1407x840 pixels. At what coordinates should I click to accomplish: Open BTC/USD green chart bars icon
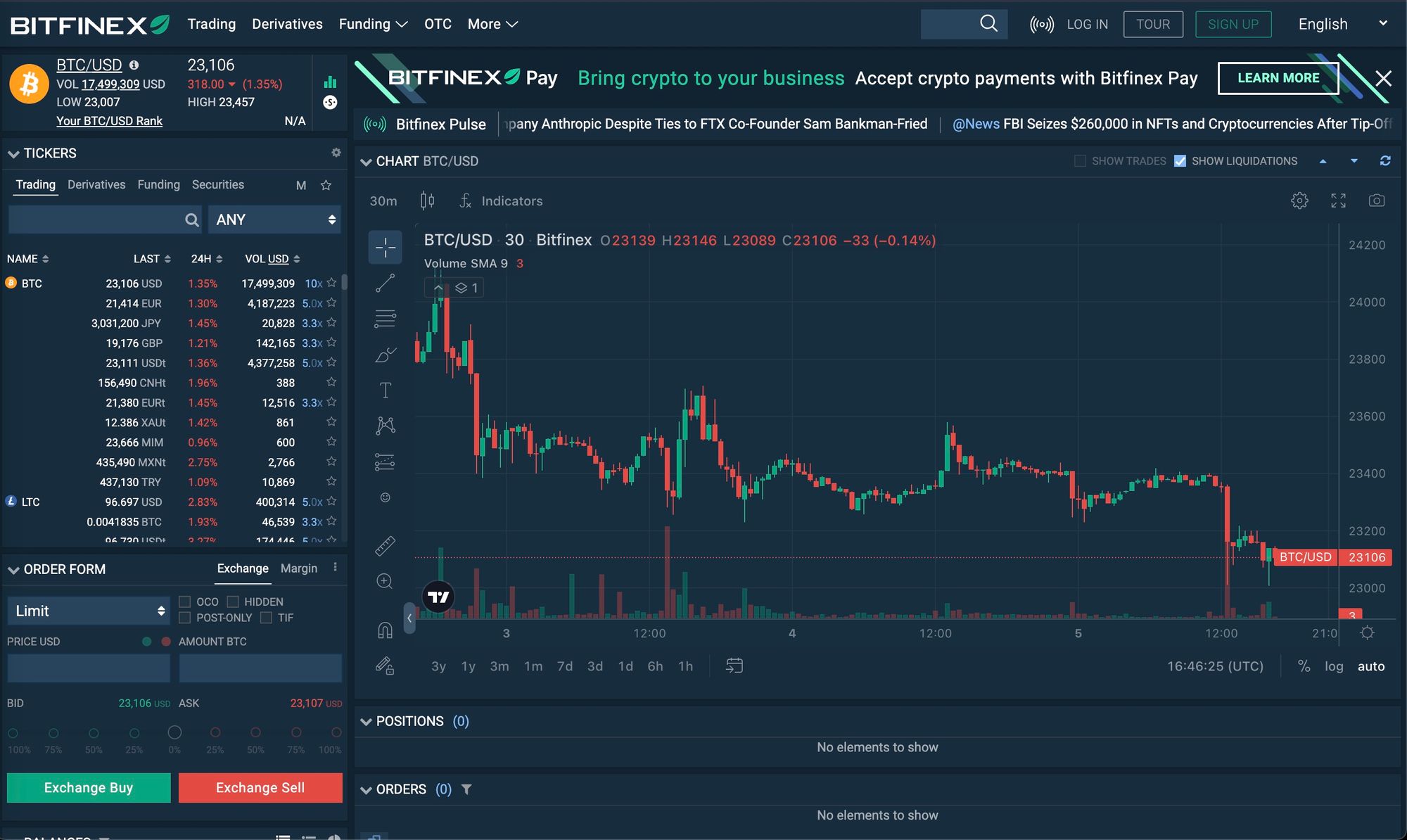pos(330,82)
